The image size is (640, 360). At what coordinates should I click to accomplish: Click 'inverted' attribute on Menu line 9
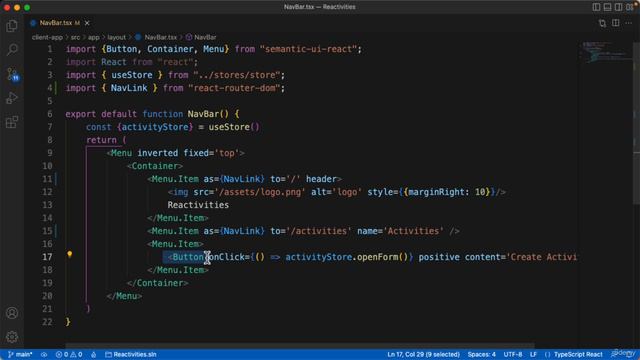click(x=158, y=153)
